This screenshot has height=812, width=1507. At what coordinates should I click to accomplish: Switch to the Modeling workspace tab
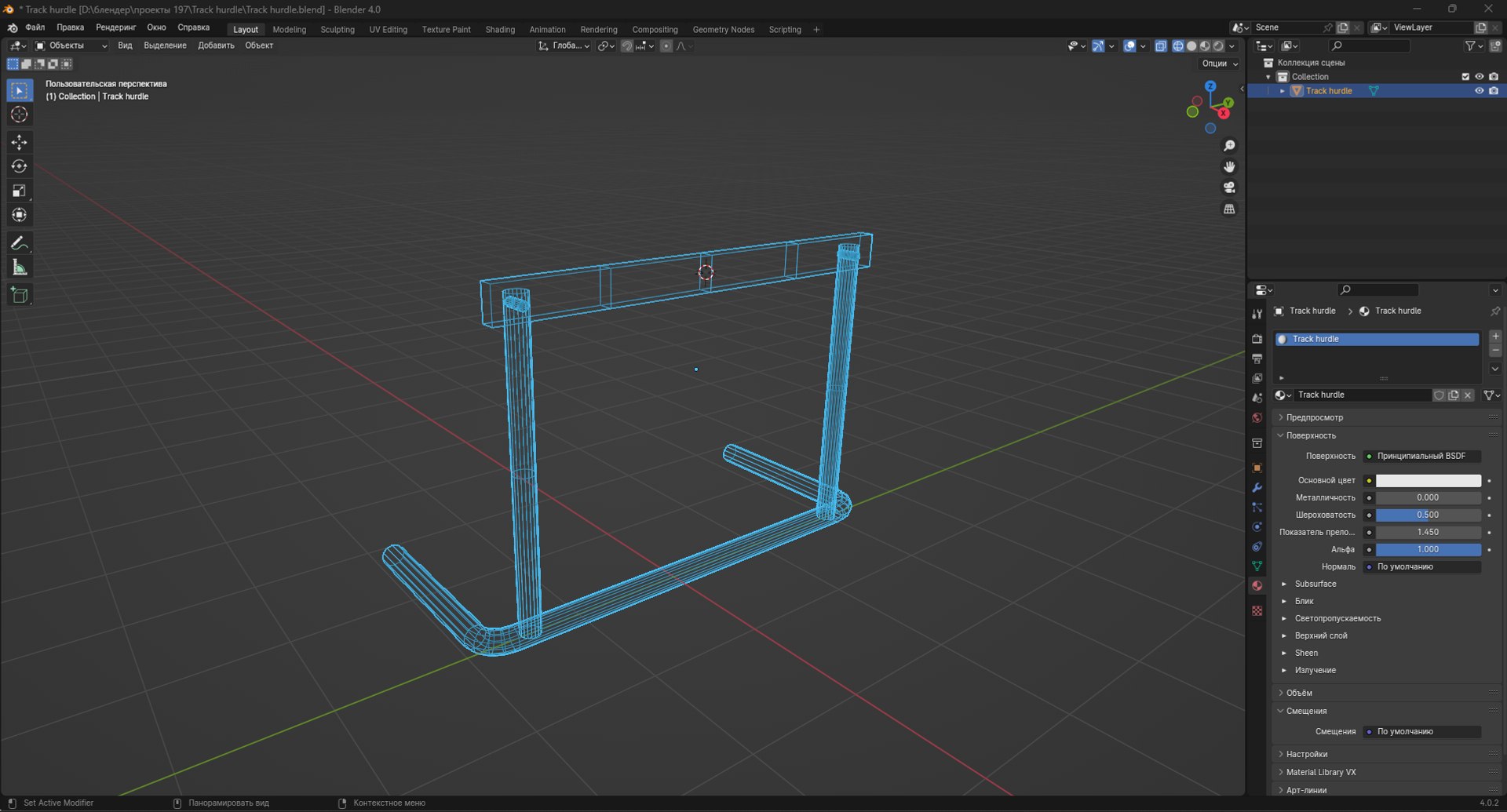click(289, 30)
